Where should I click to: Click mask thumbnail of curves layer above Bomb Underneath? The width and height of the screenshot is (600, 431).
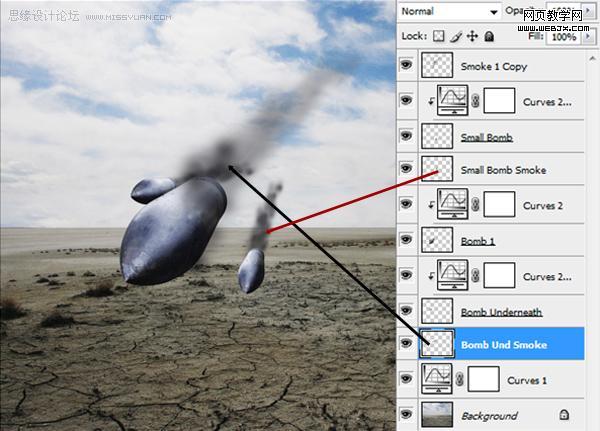coord(499,275)
